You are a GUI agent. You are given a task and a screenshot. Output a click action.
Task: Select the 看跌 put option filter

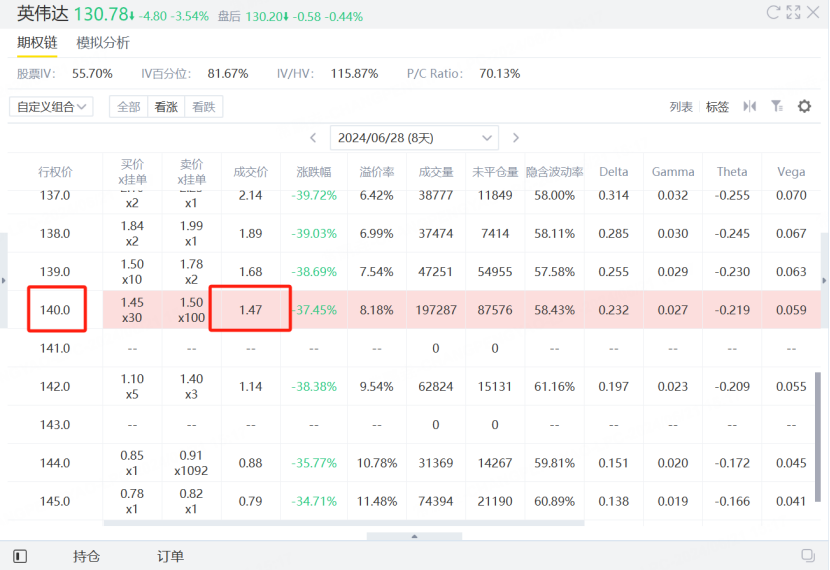pos(204,107)
